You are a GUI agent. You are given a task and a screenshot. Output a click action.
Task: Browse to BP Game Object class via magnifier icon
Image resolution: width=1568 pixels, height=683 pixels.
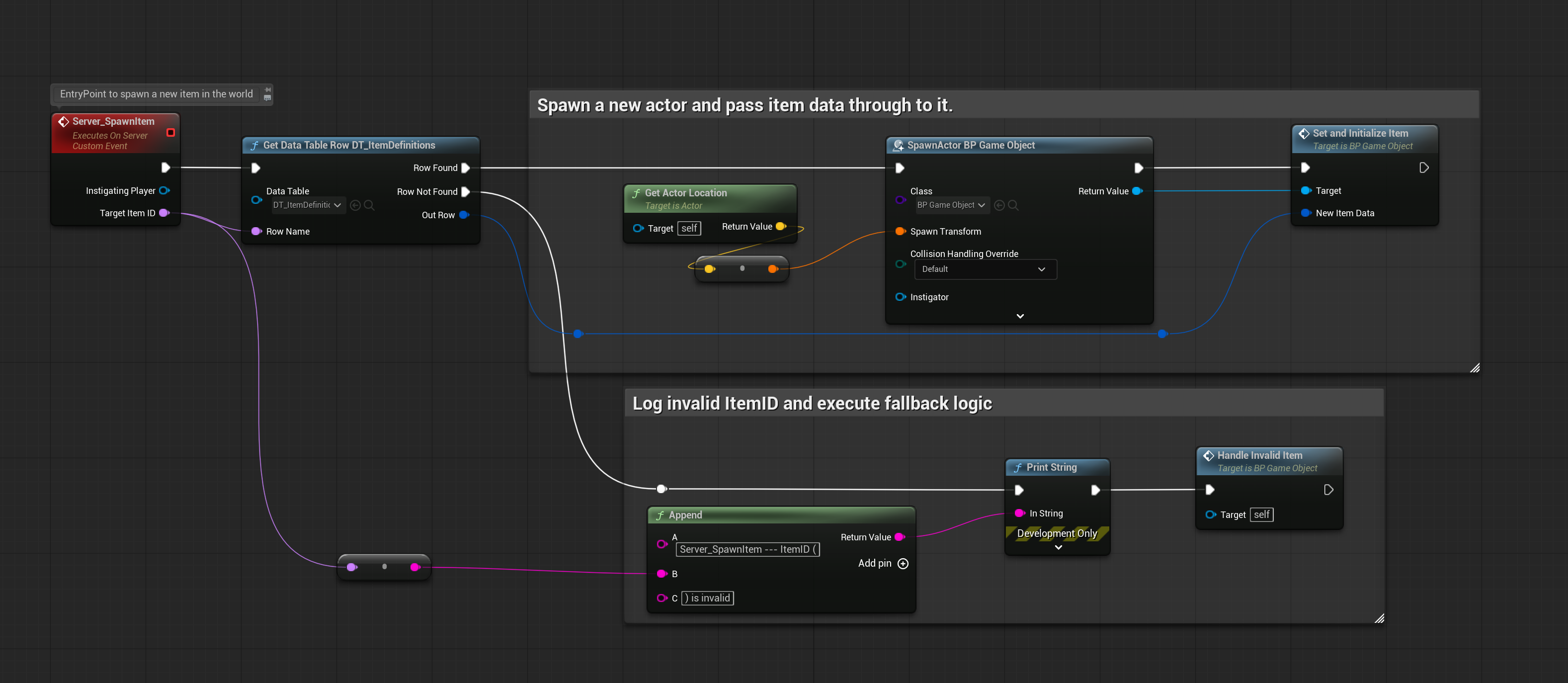(1013, 205)
